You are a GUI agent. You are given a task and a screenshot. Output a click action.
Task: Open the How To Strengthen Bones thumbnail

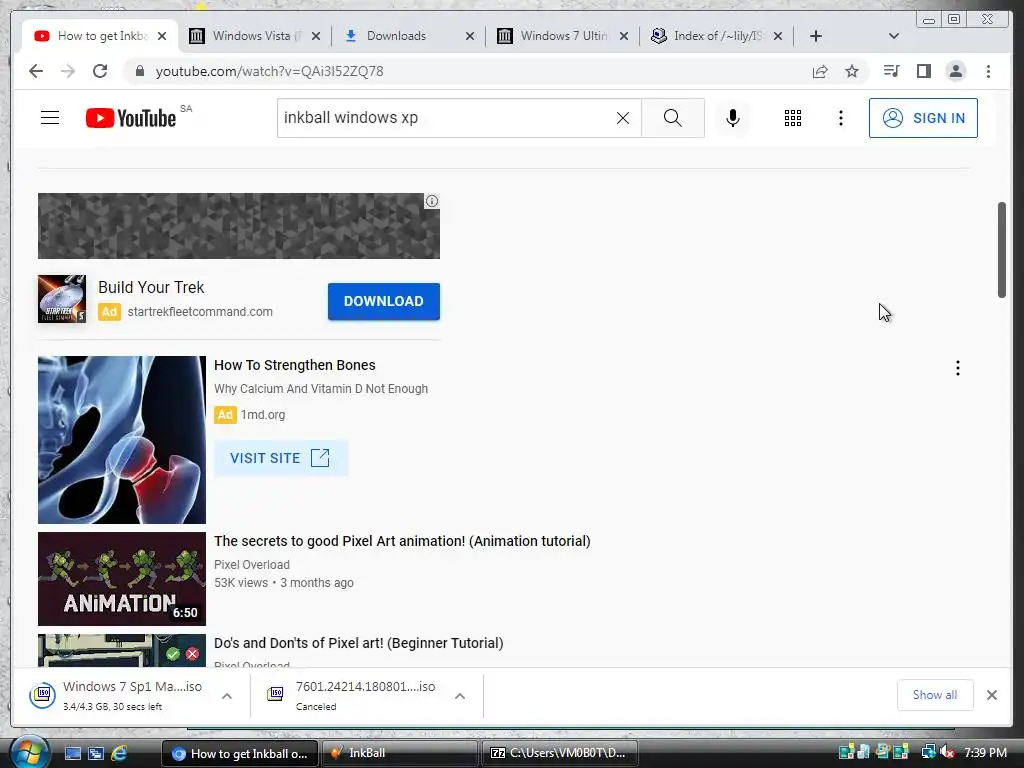(121, 440)
